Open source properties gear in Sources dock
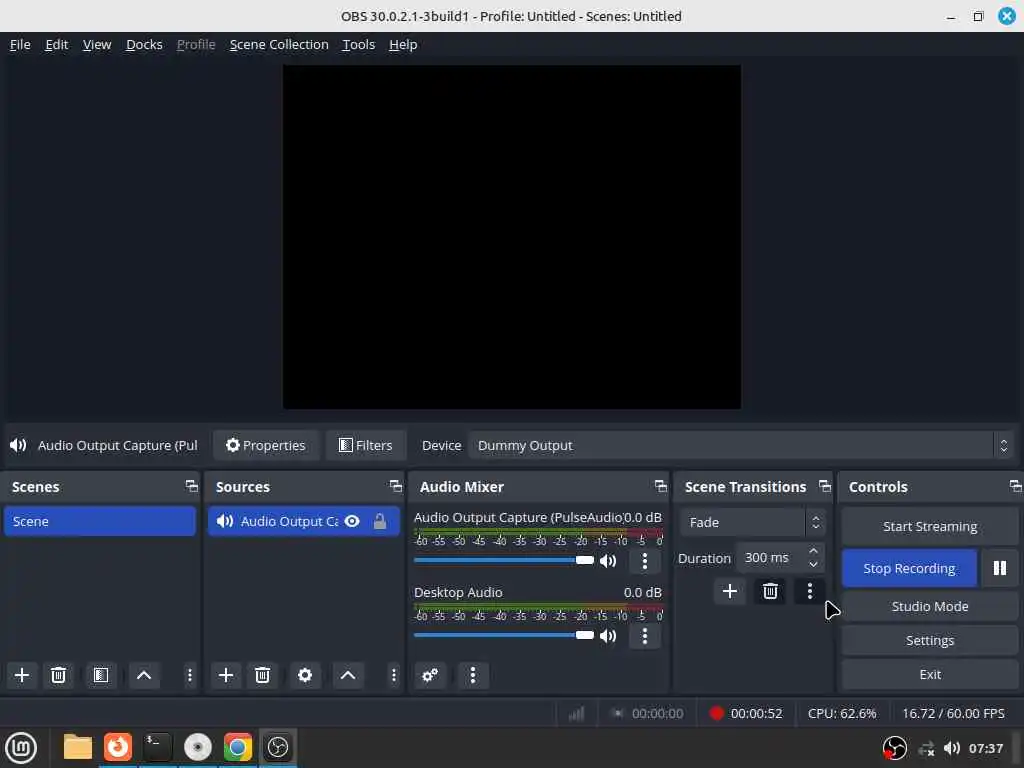This screenshot has height=768, width=1024. click(x=304, y=675)
